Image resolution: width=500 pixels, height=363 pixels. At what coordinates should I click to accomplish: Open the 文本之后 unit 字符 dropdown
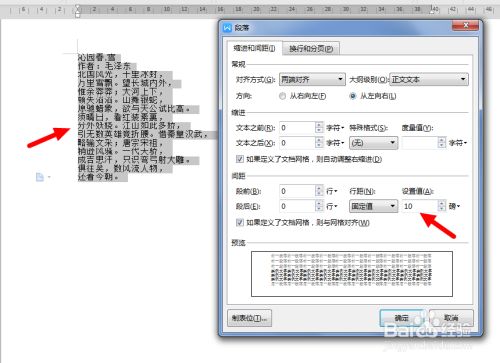(x=335, y=143)
